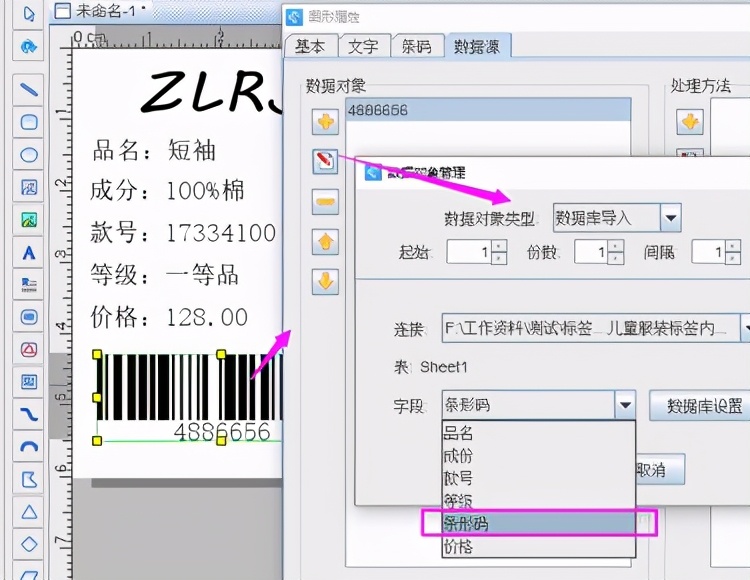Click the 数据库设置 button
This screenshot has width=750, height=580.
[702, 405]
